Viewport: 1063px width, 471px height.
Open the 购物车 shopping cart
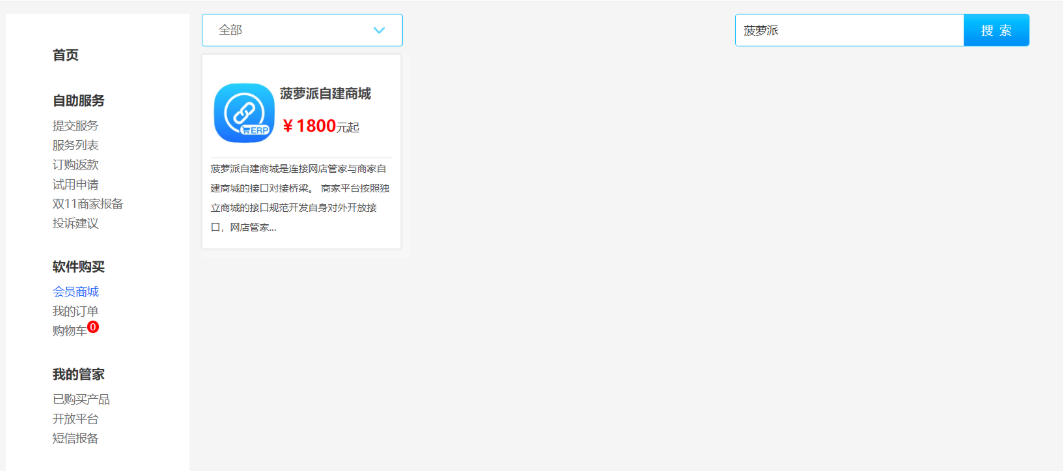69,331
